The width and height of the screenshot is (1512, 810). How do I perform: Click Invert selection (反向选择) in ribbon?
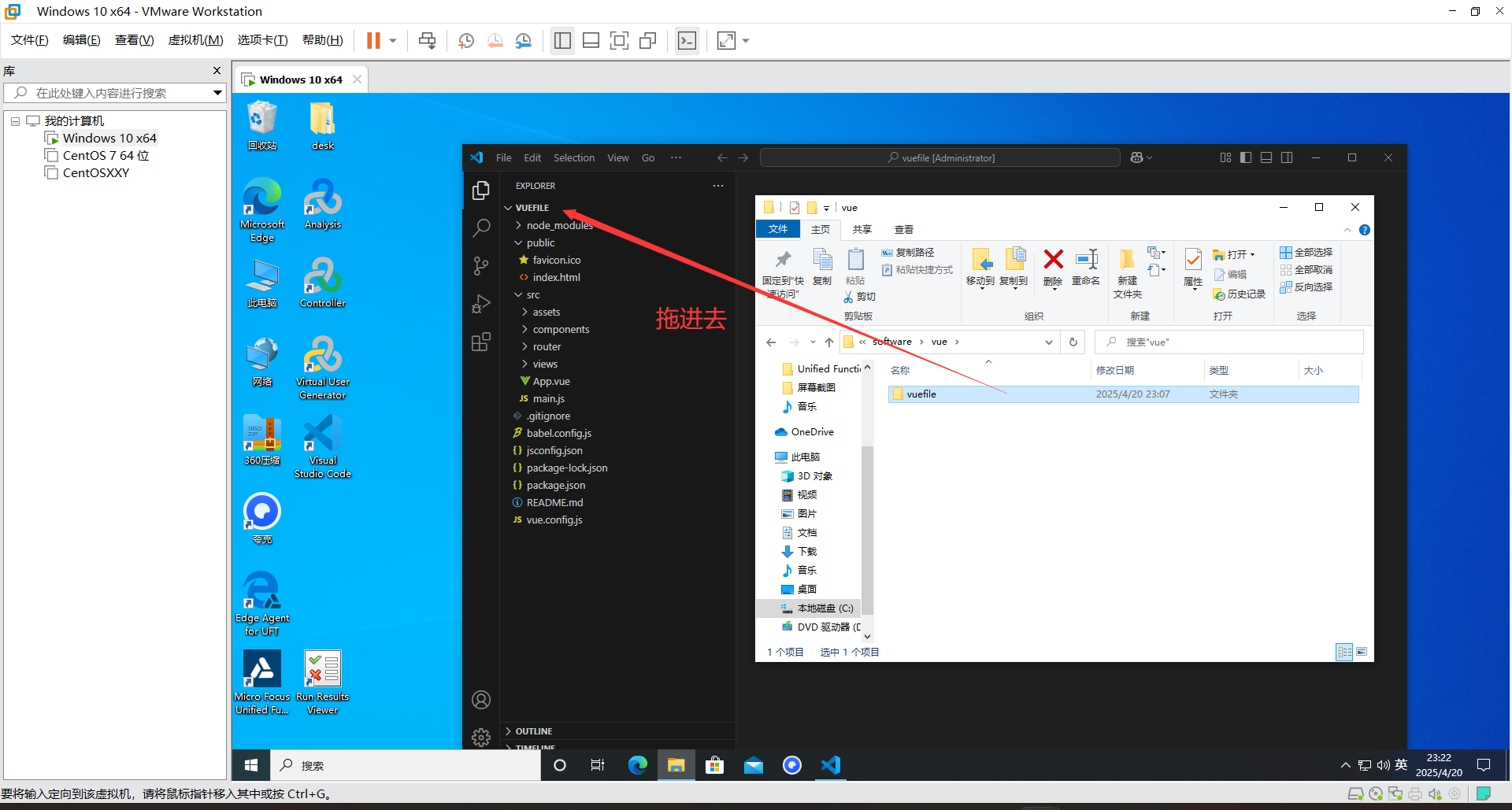coord(1306,287)
